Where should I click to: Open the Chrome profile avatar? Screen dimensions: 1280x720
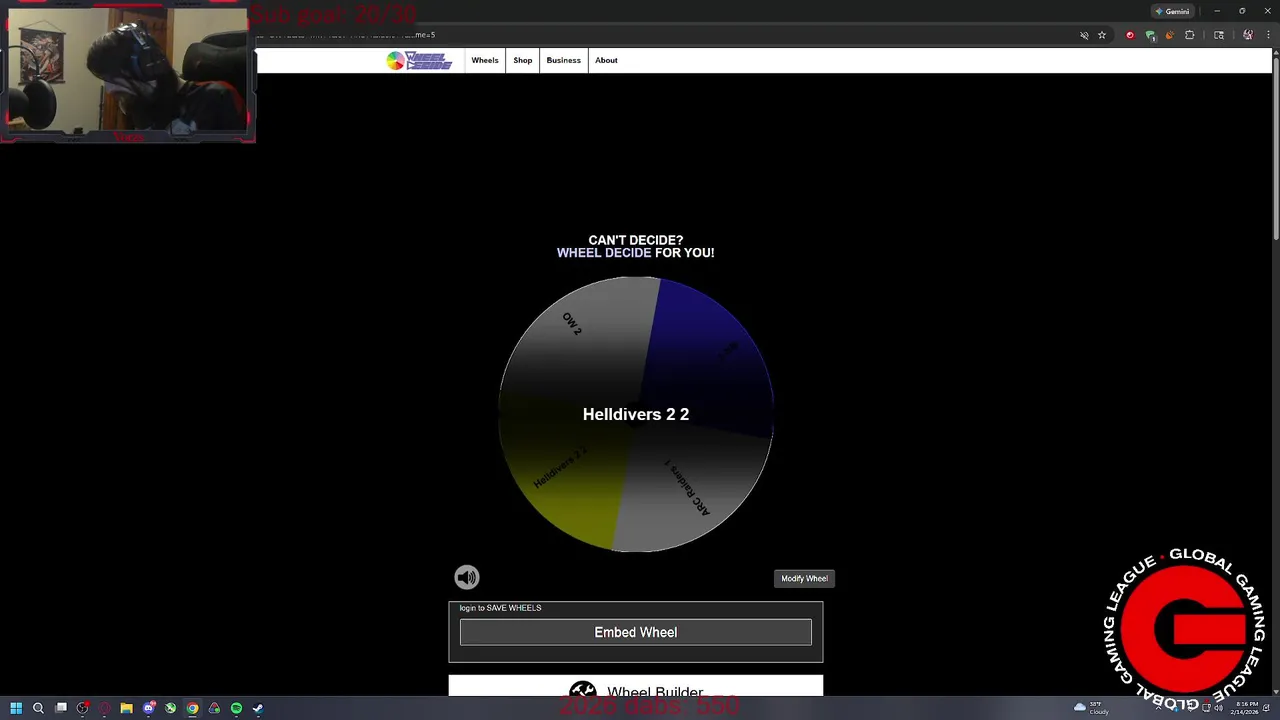click(1248, 35)
